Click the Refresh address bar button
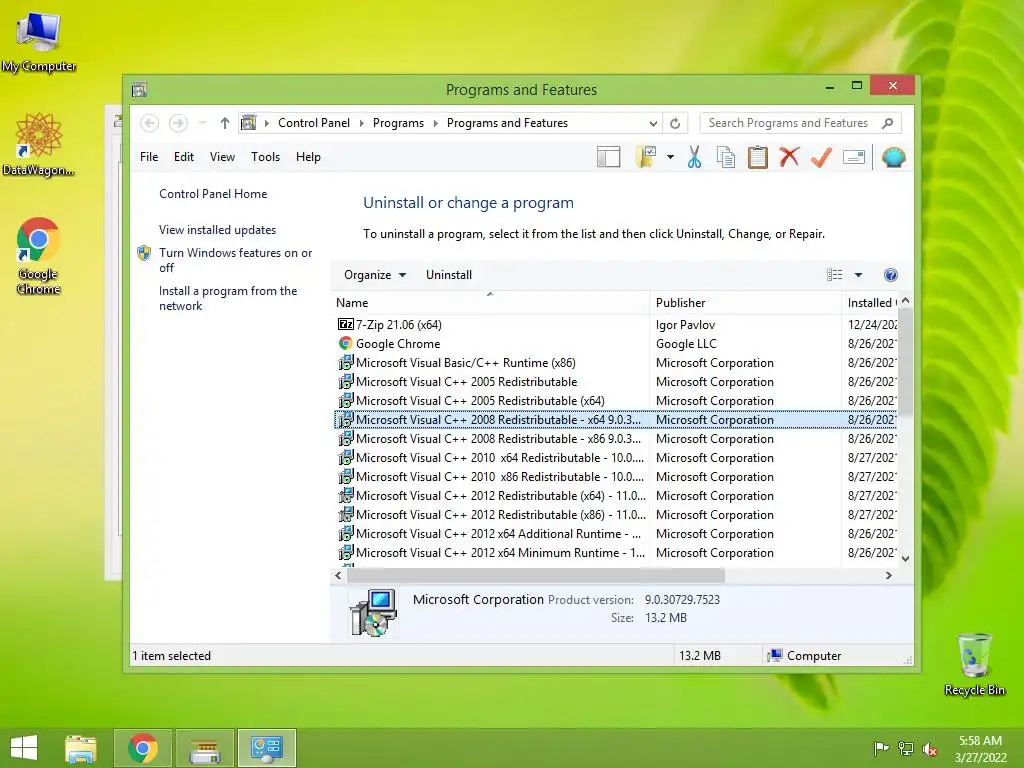Screen dimensions: 1024x768 click(675, 123)
